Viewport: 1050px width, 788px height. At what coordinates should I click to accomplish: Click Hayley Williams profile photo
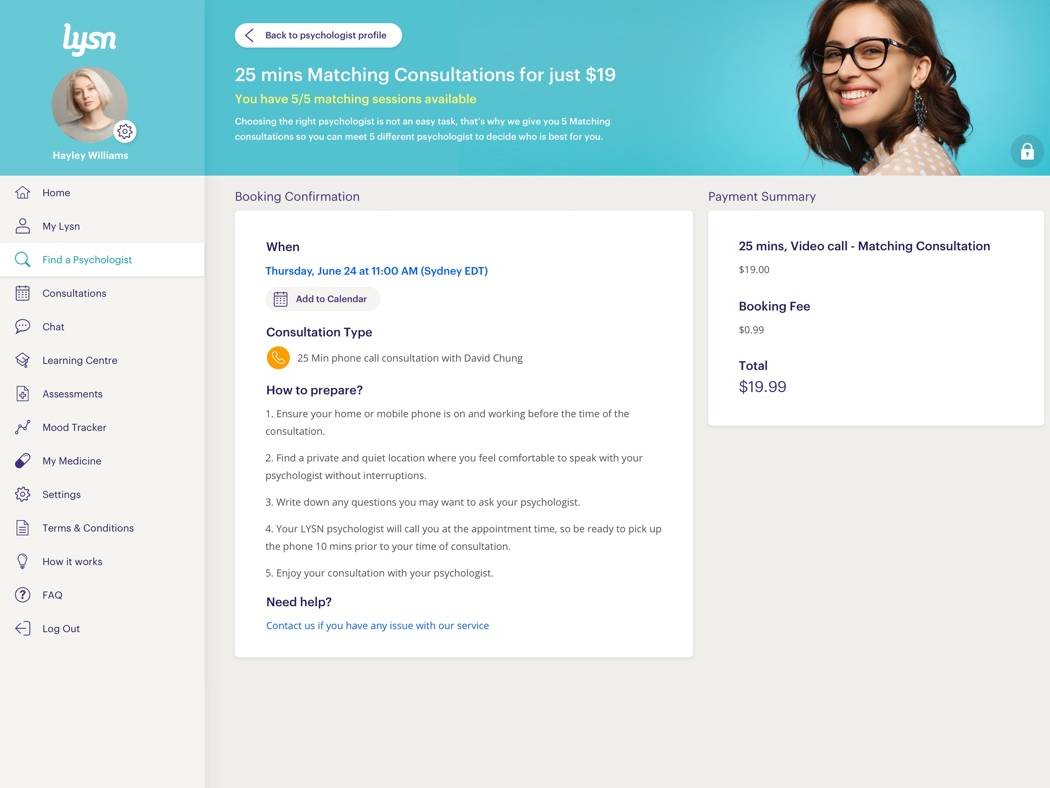click(90, 104)
